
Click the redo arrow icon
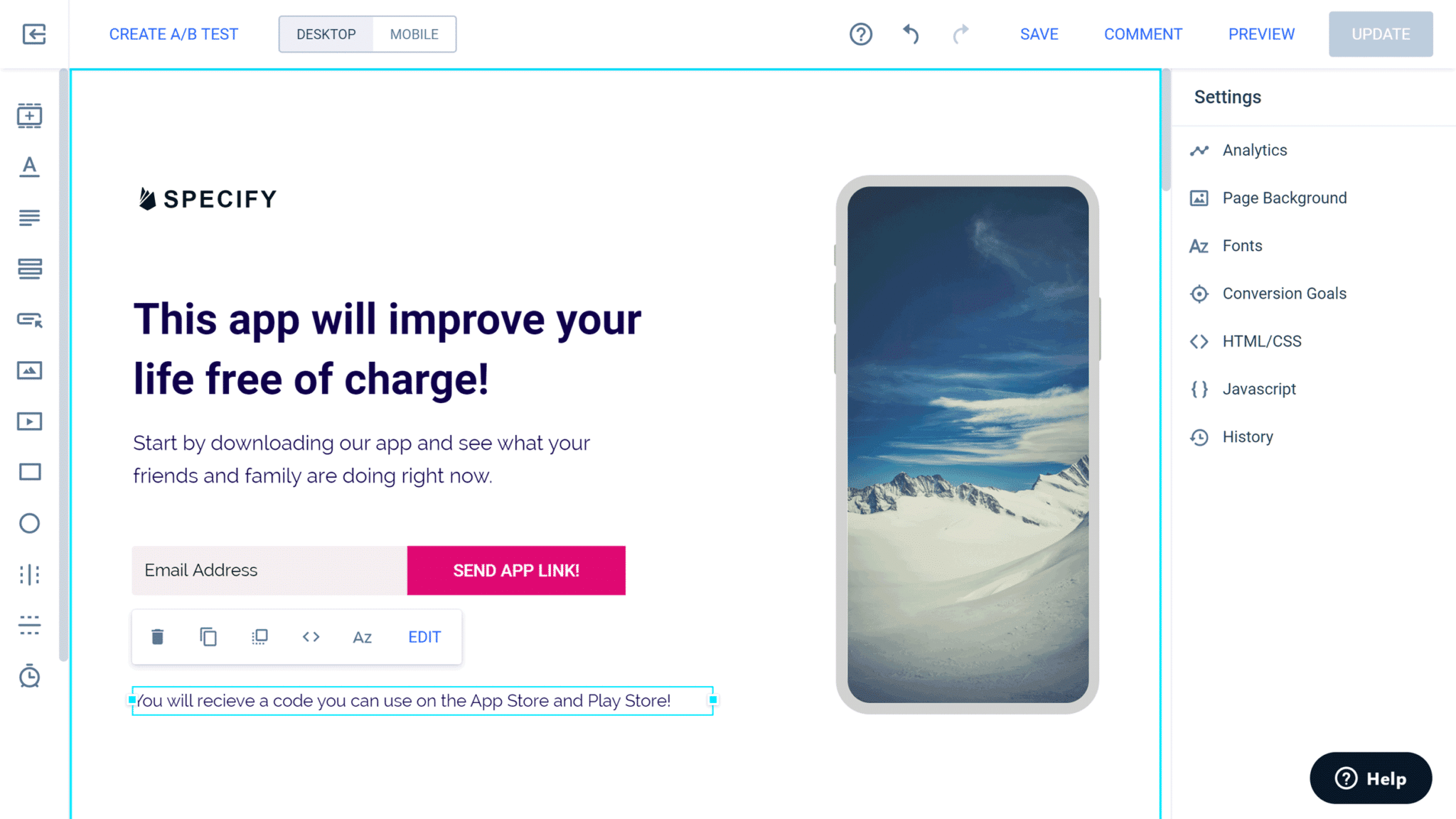[x=958, y=34]
